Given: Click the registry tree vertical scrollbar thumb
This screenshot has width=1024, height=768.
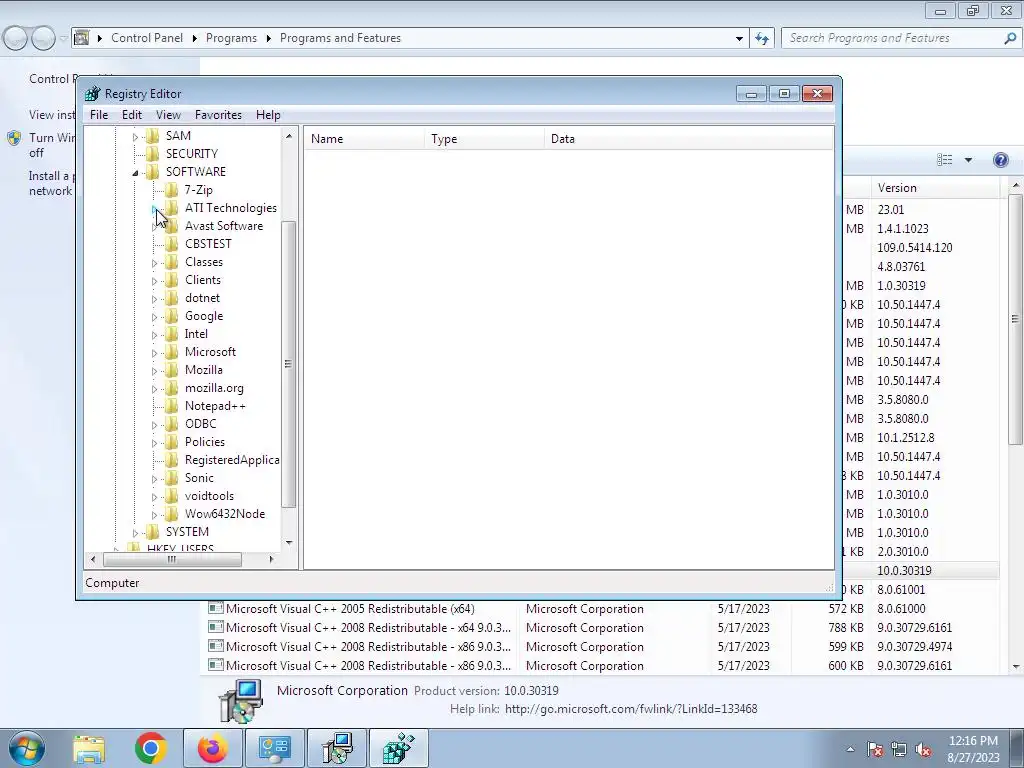Looking at the screenshot, I should pyautogui.click(x=289, y=364).
